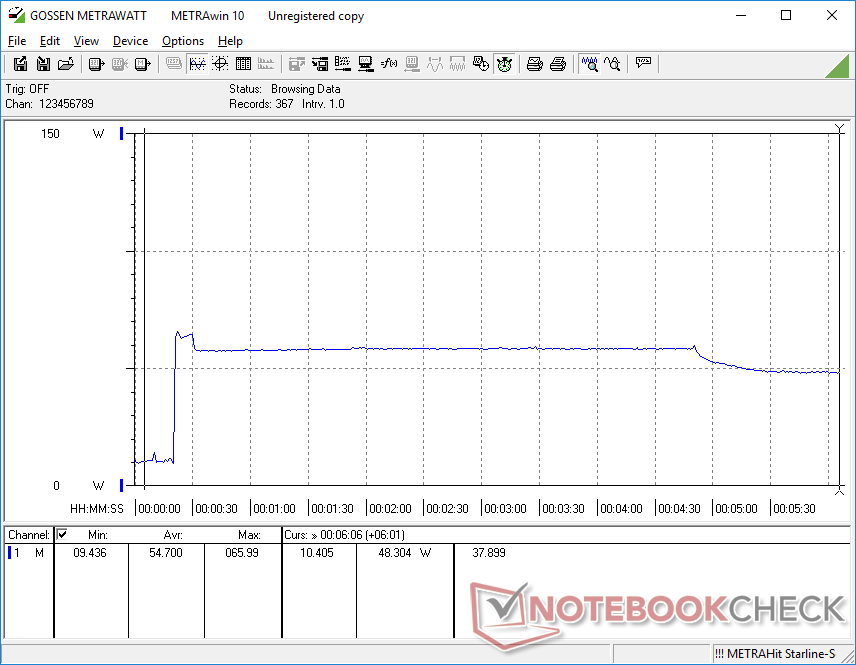856x665 pixels.
Task: Click the cursor value 48.304 W
Action: point(405,553)
